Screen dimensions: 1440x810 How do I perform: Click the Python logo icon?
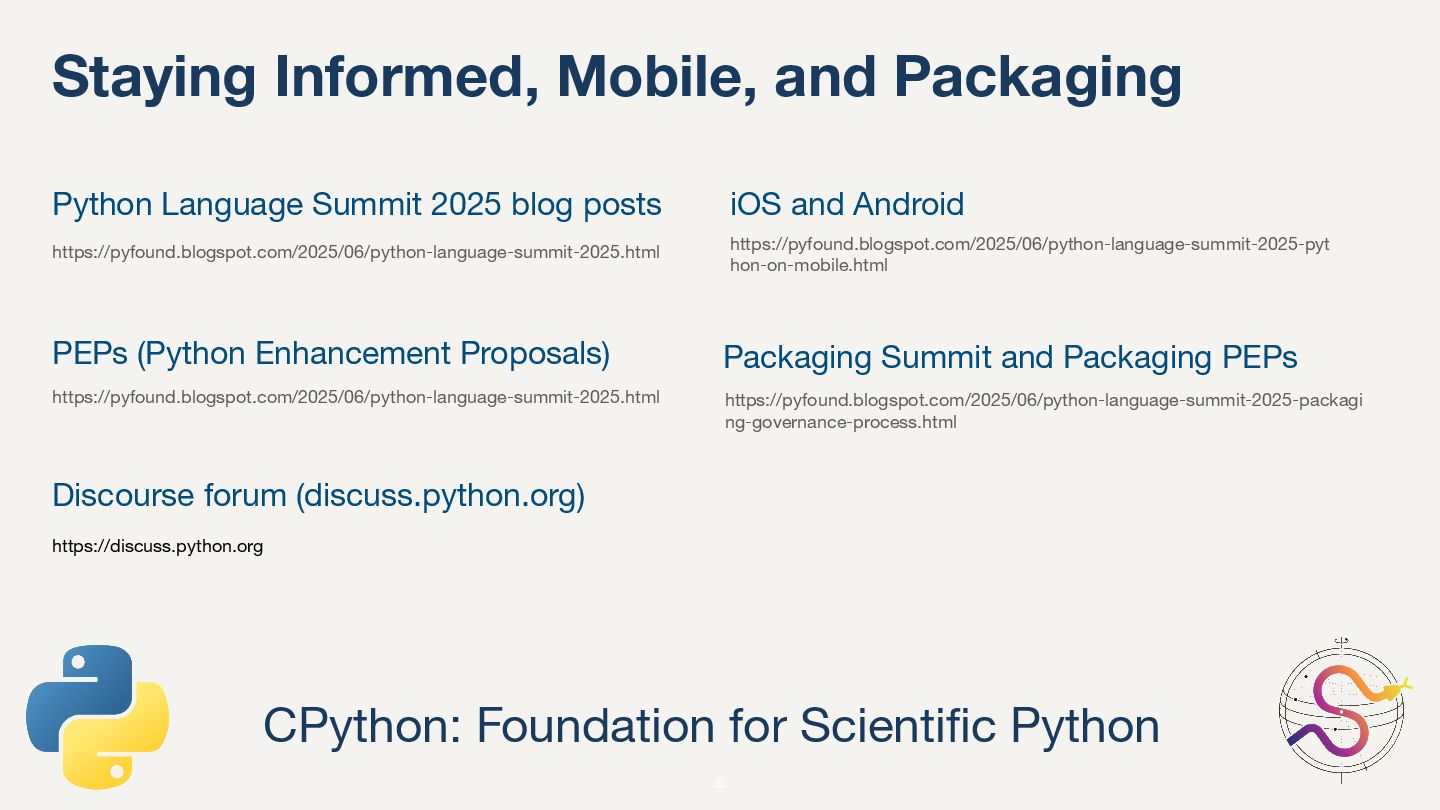97,716
